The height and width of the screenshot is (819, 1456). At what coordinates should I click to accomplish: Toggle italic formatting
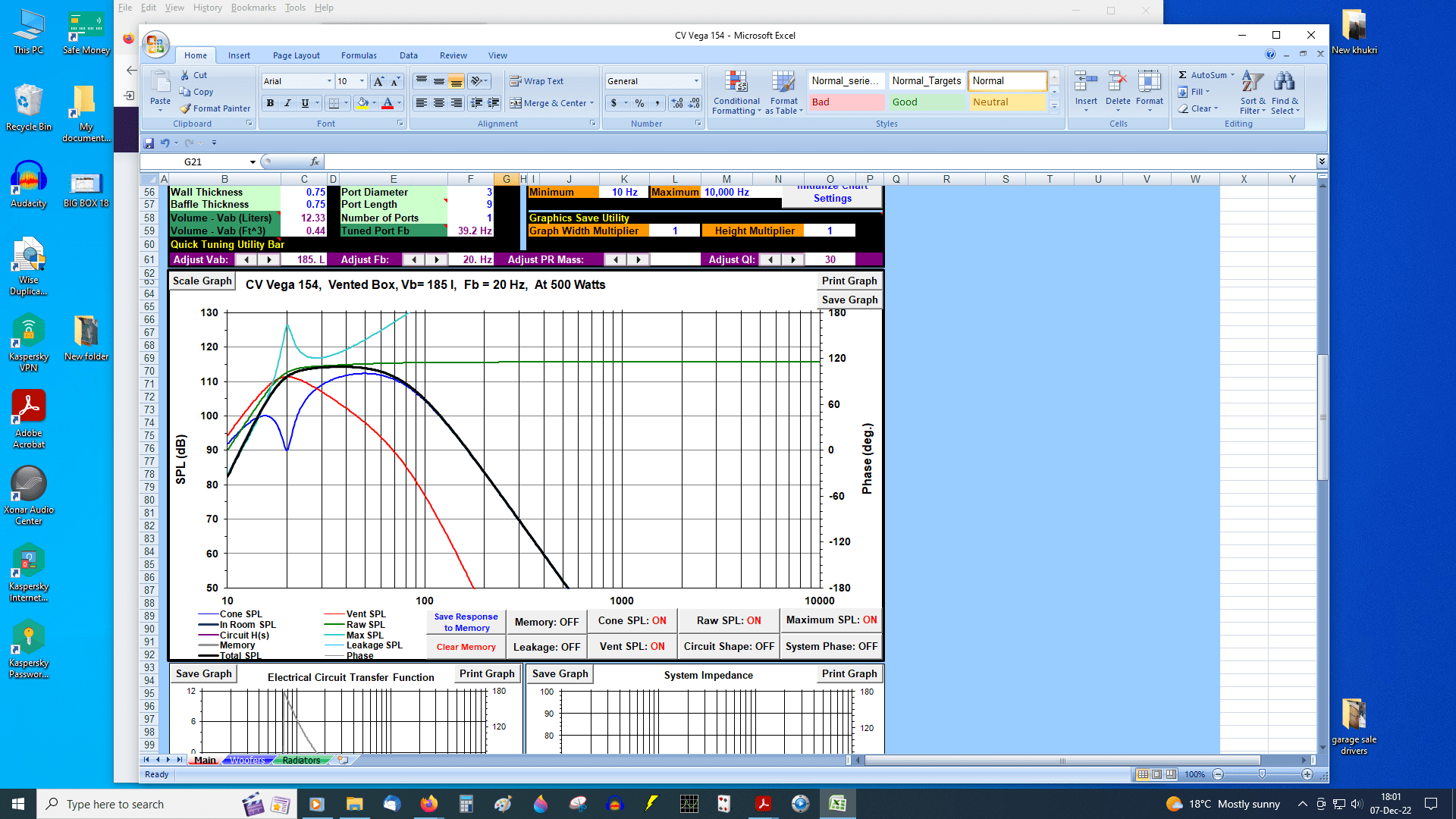pyautogui.click(x=287, y=103)
